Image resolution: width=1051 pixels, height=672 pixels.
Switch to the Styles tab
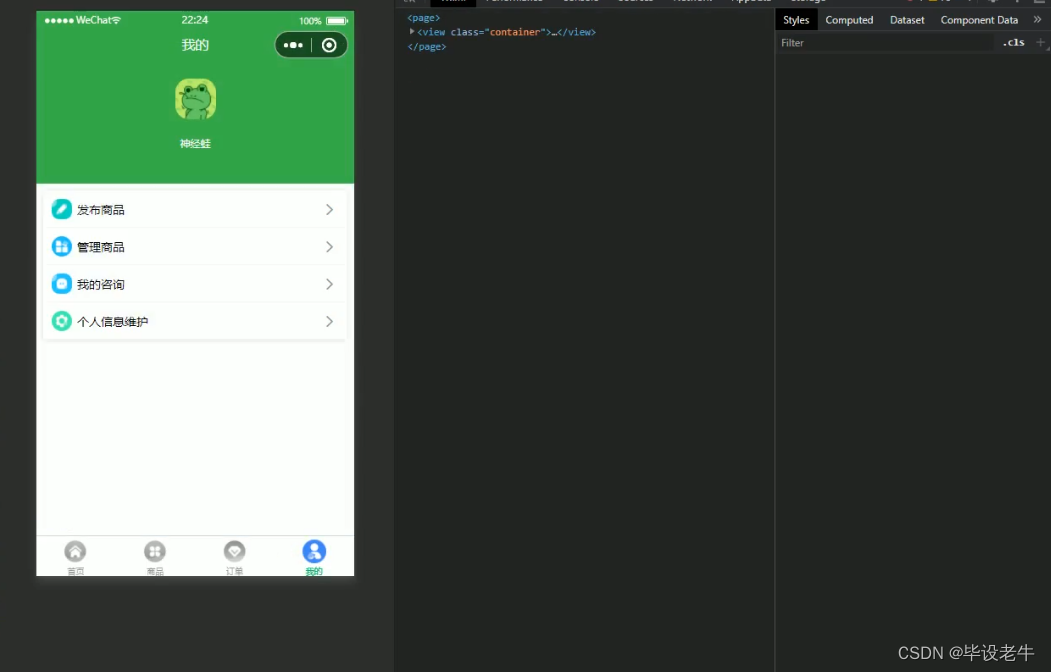[796, 20]
